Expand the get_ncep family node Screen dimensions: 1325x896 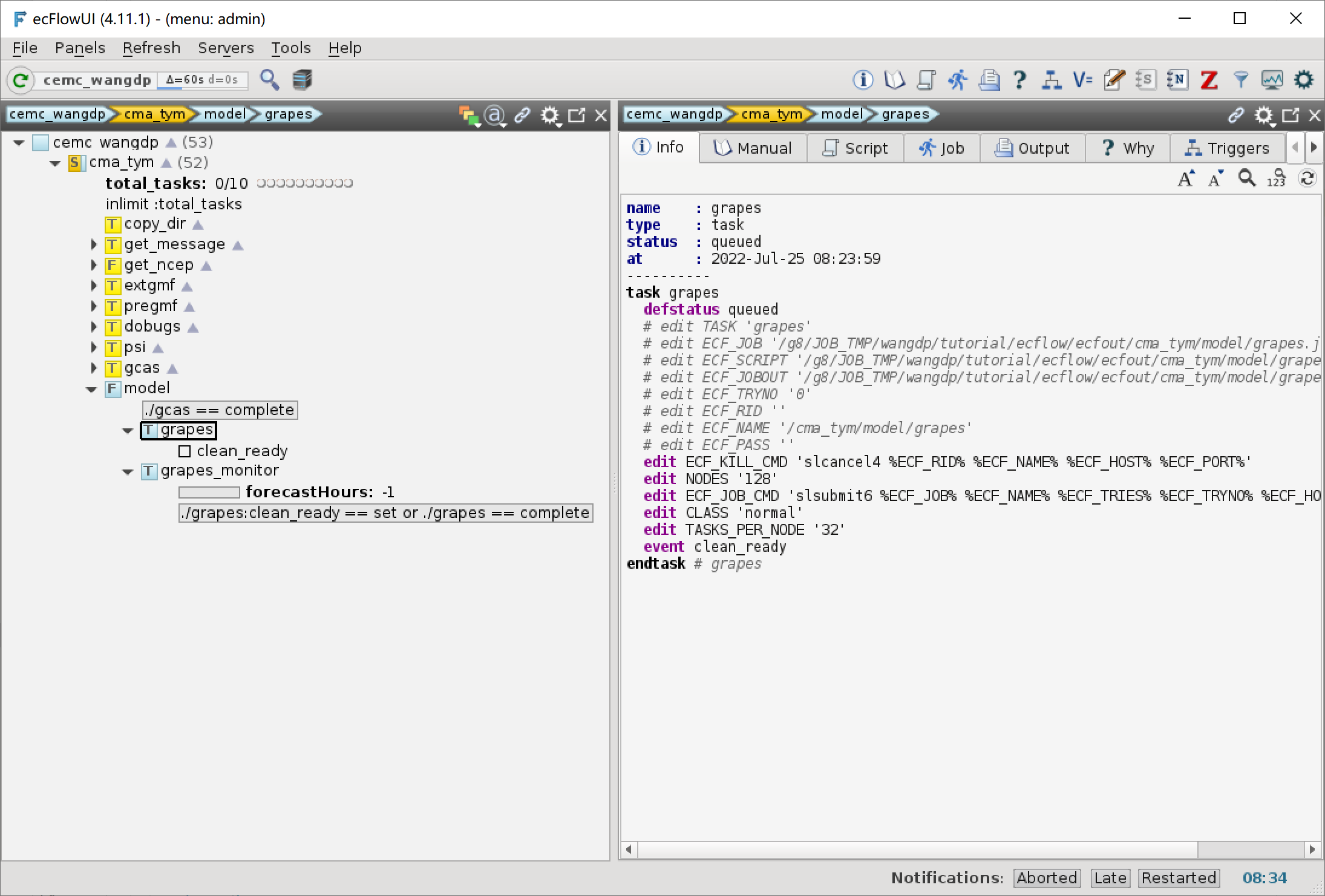(94, 265)
